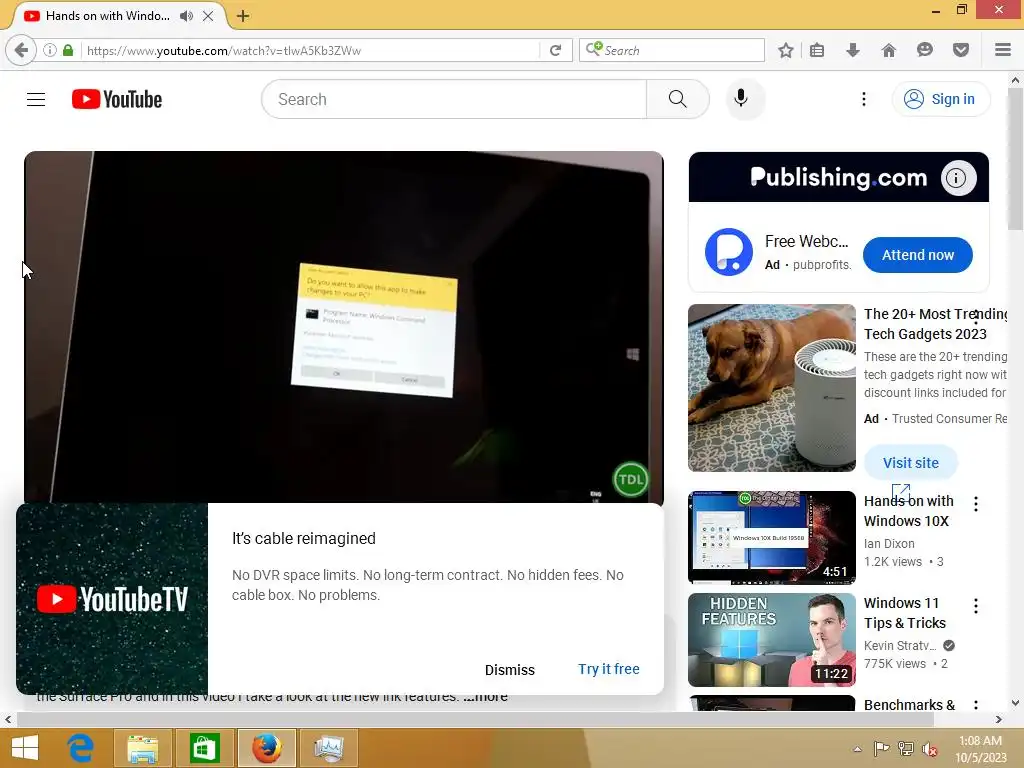Viewport: 1024px width, 768px height.
Task: Open a new tab with plus button
Action: tap(242, 16)
